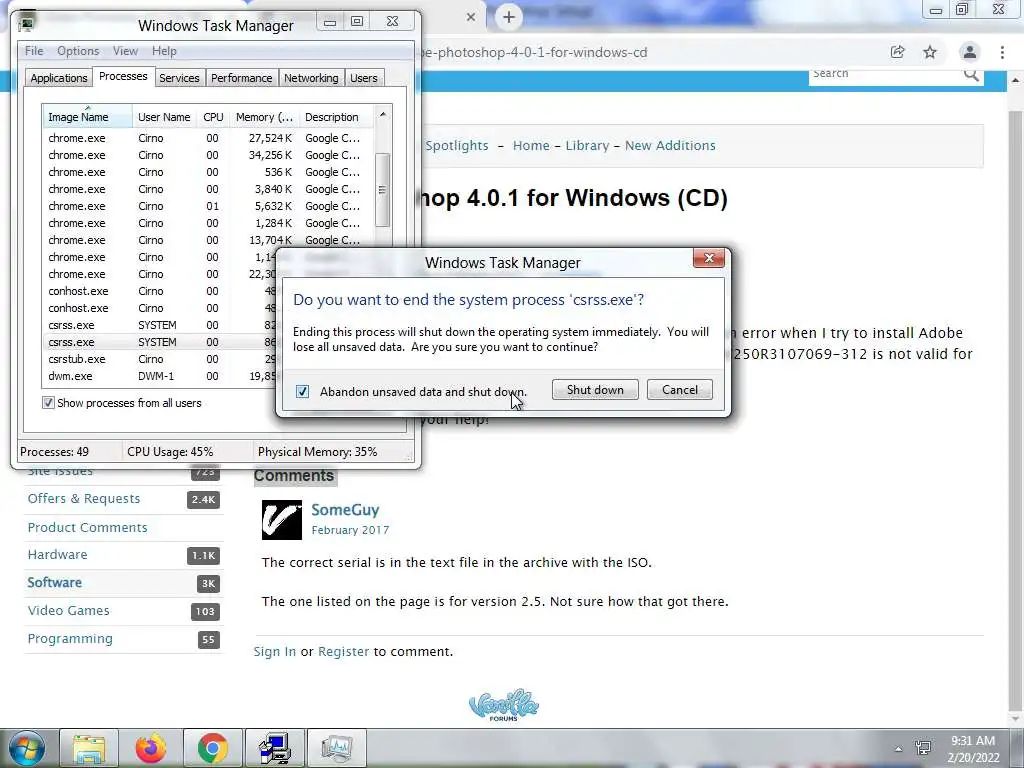Click February 2017 comment date link
The image size is (1024, 768).
click(x=350, y=530)
